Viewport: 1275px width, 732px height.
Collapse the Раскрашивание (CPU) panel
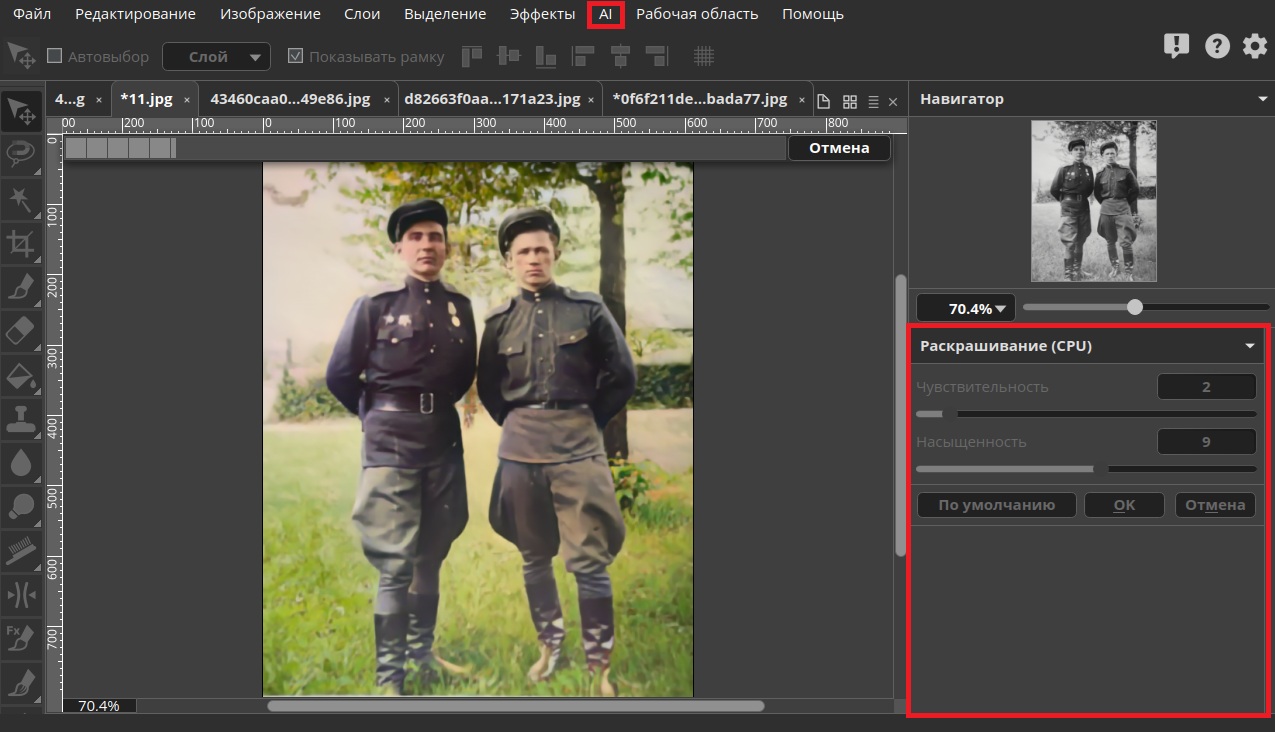[1249, 346]
